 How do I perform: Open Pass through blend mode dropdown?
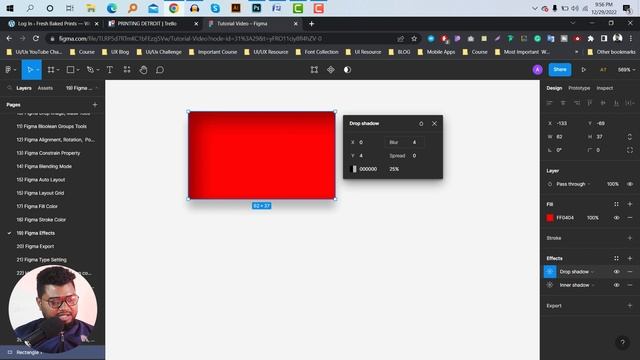573,184
